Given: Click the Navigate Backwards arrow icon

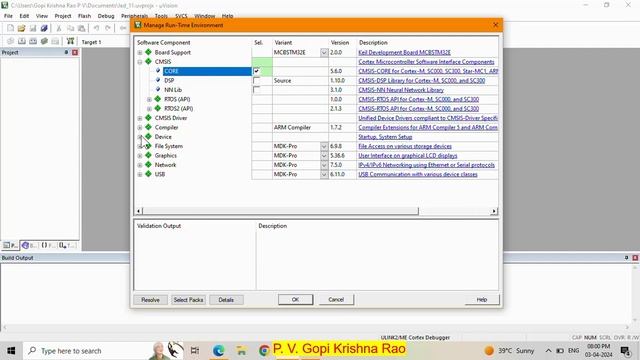Looking at the screenshot, I should (123, 28).
